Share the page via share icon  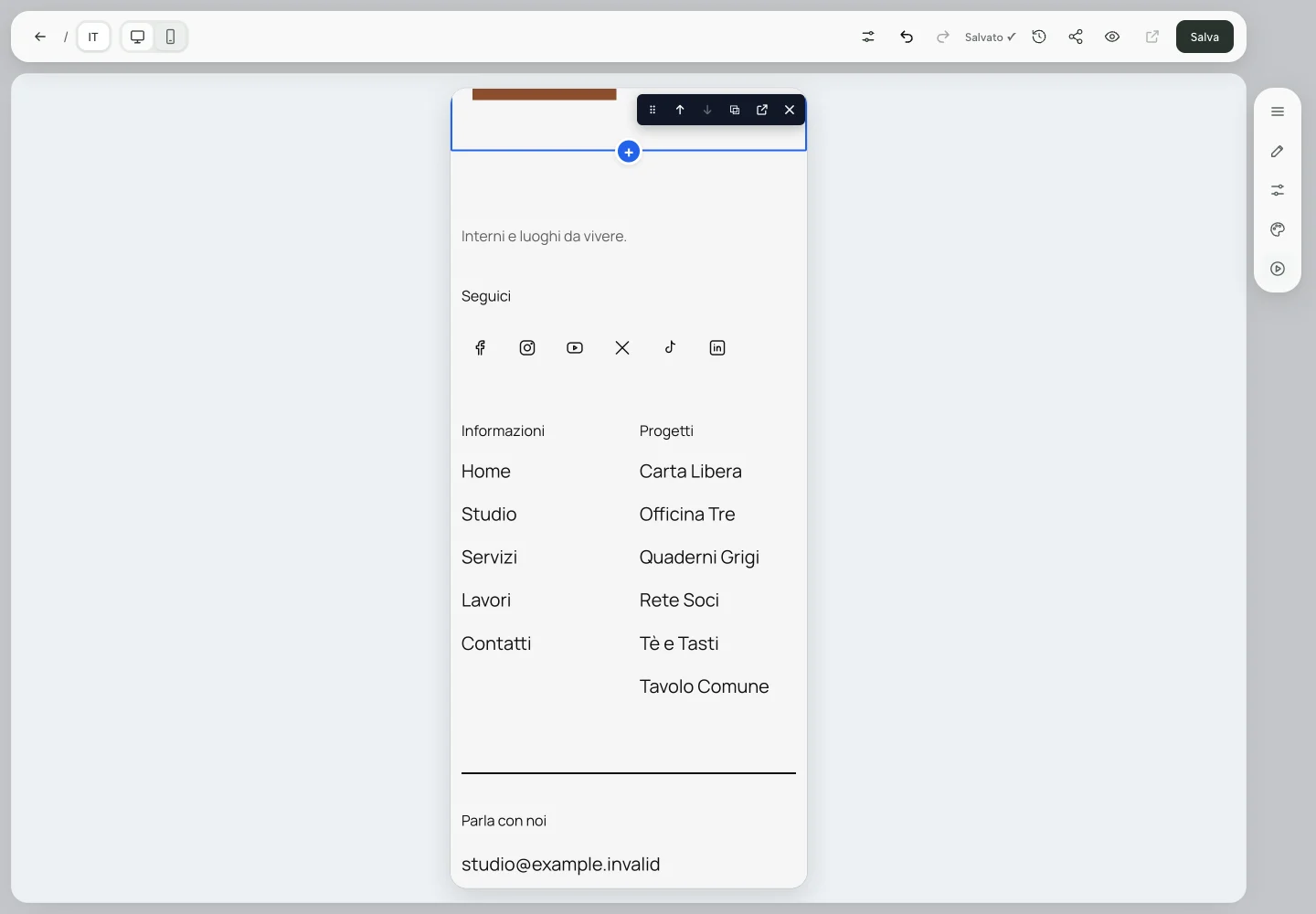point(1076,37)
